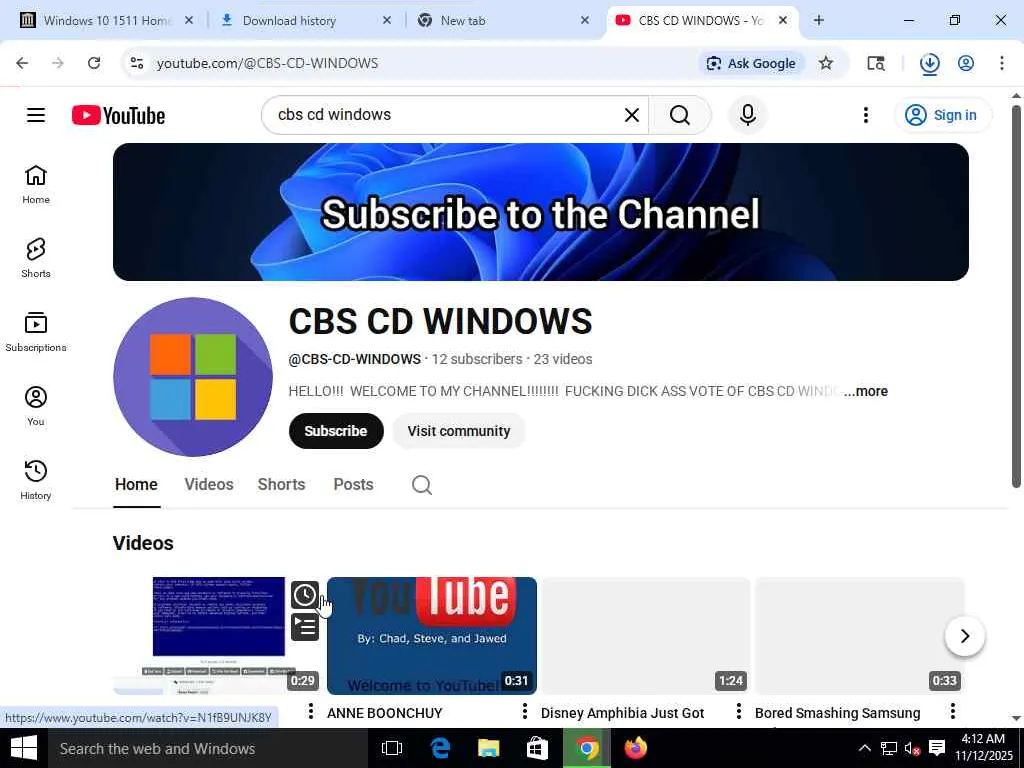Image resolution: width=1024 pixels, height=768 pixels.
Task: Open a new browser tab
Action: [818, 20]
